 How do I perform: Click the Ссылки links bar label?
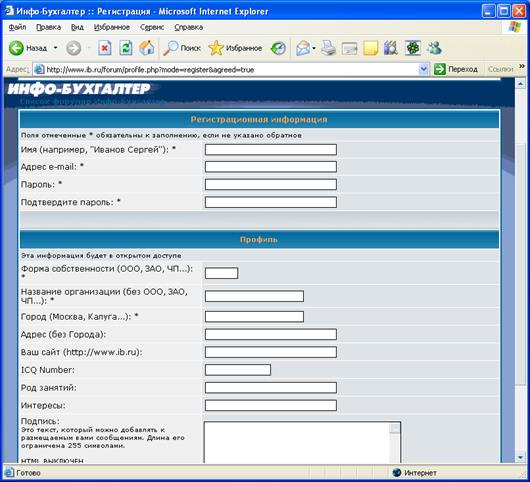[500, 69]
